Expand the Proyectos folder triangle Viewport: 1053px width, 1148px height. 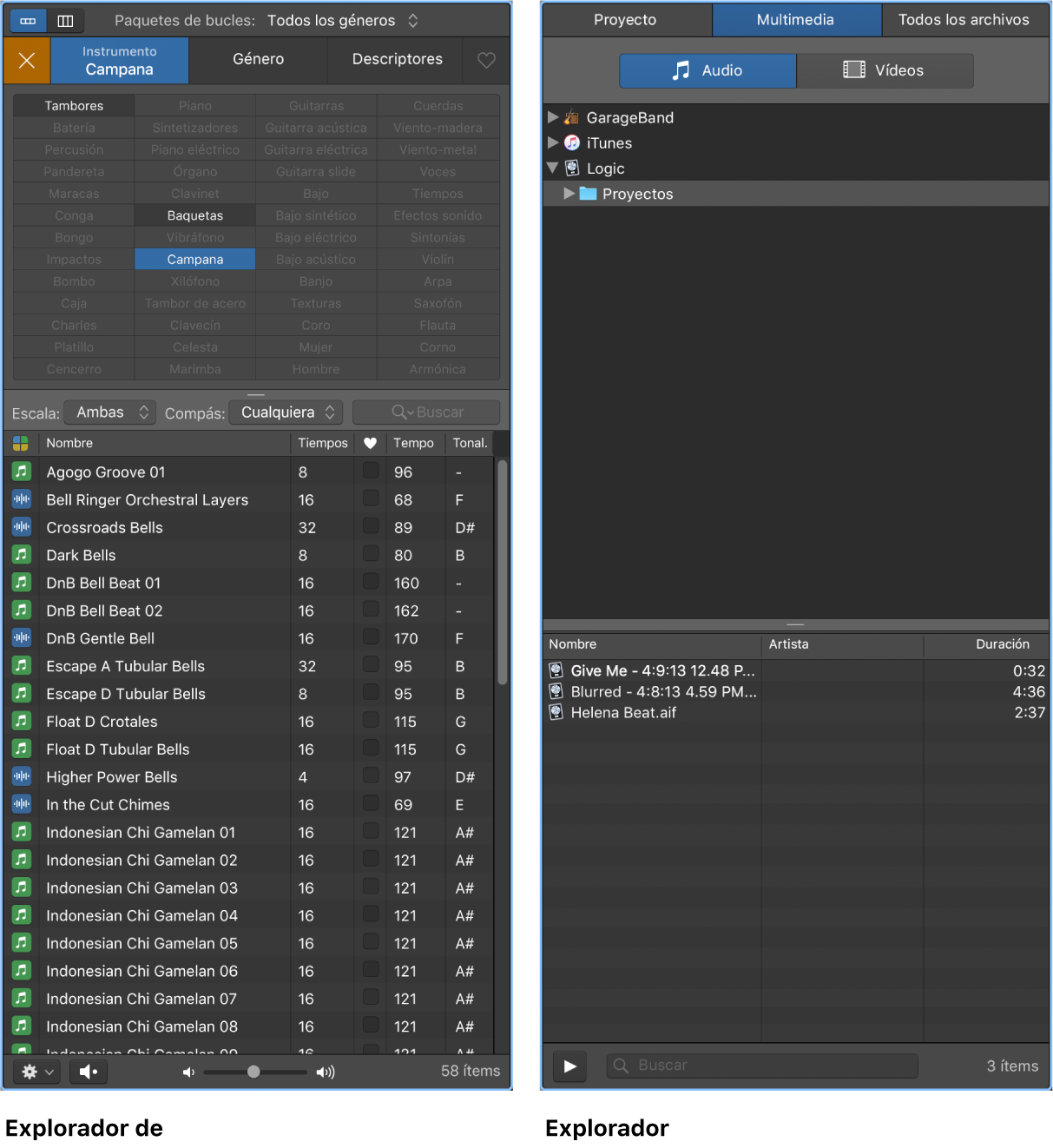tap(569, 194)
